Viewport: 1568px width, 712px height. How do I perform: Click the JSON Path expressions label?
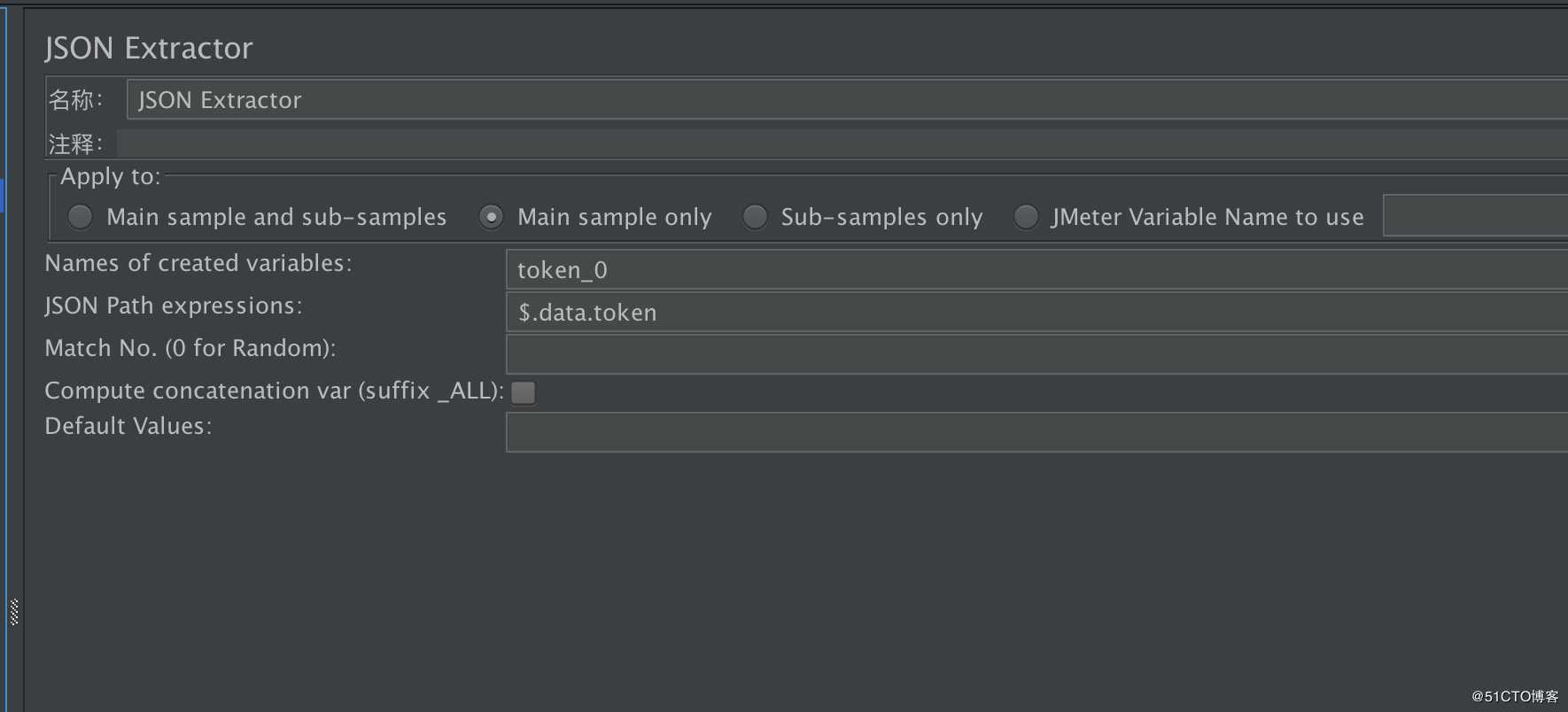click(174, 306)
